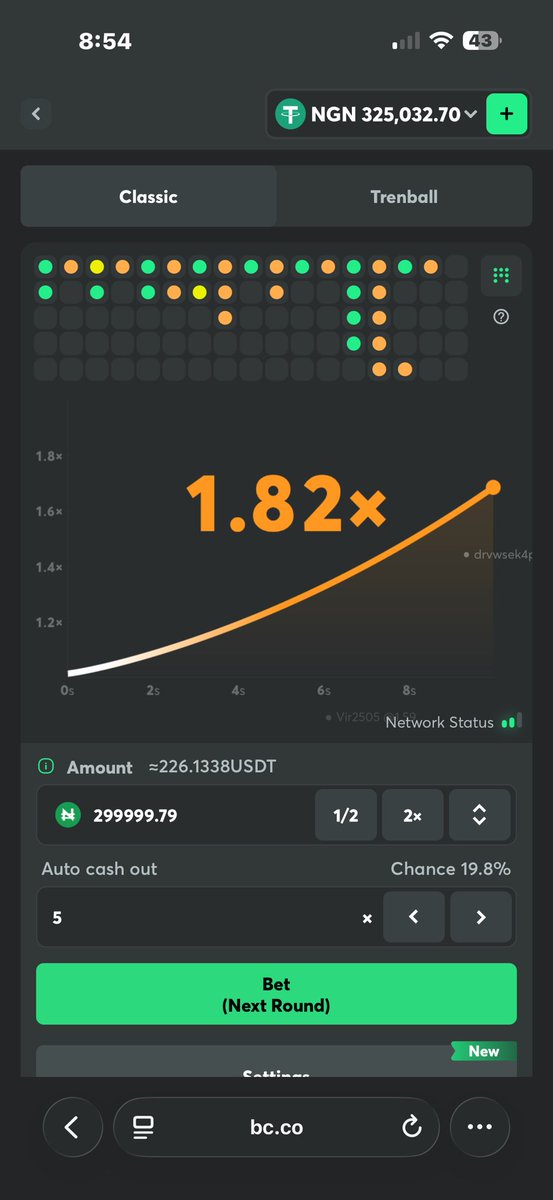Screen dimensions: 553x1200
Task: Open the browser three-dots menu
Action: [x=479, y=1127]
